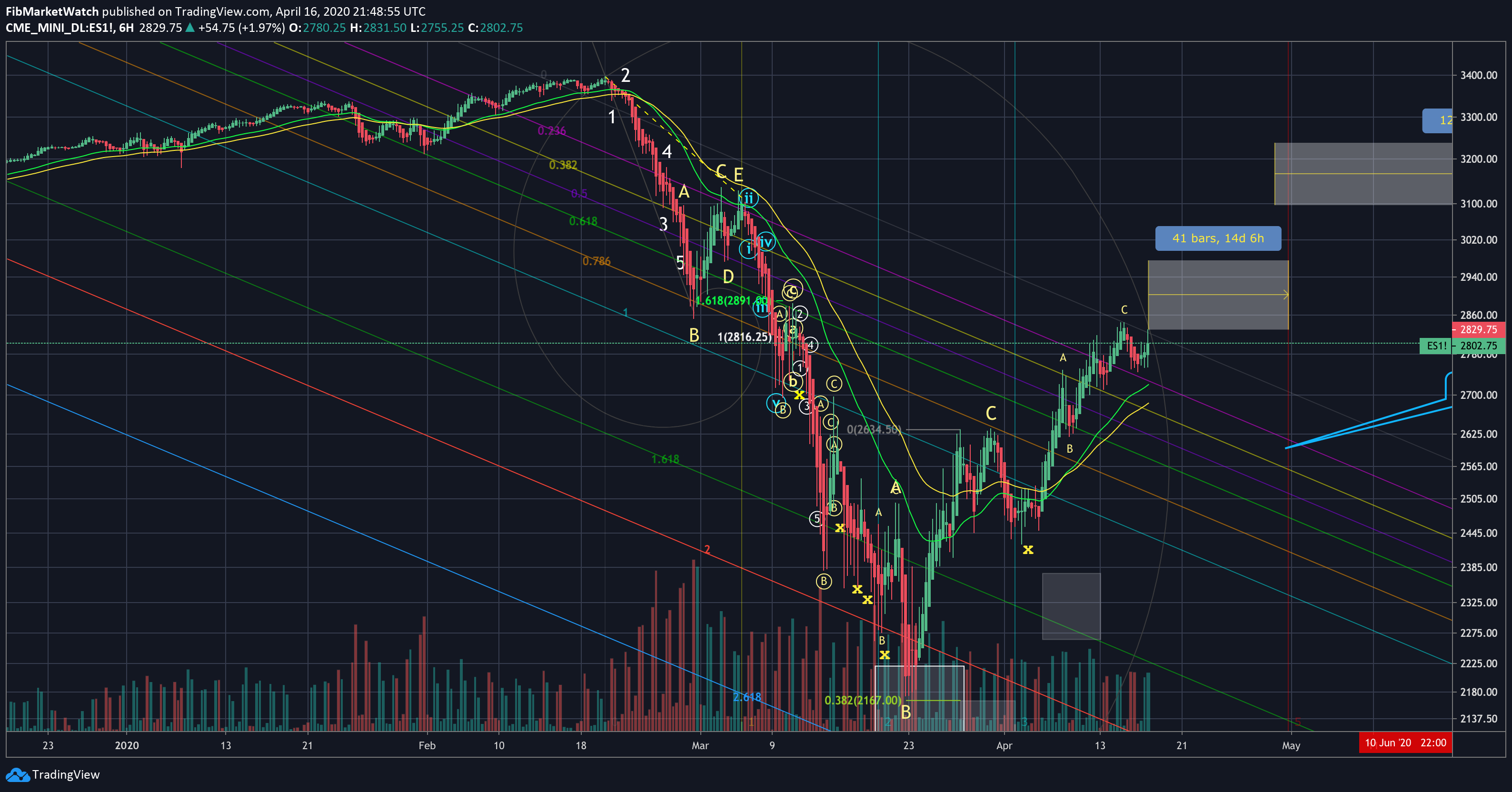This screenshot has height=792, width=1512.
Task: Click the red "10 Jun '20 22:00" date label
Action: coord(1405,742)
